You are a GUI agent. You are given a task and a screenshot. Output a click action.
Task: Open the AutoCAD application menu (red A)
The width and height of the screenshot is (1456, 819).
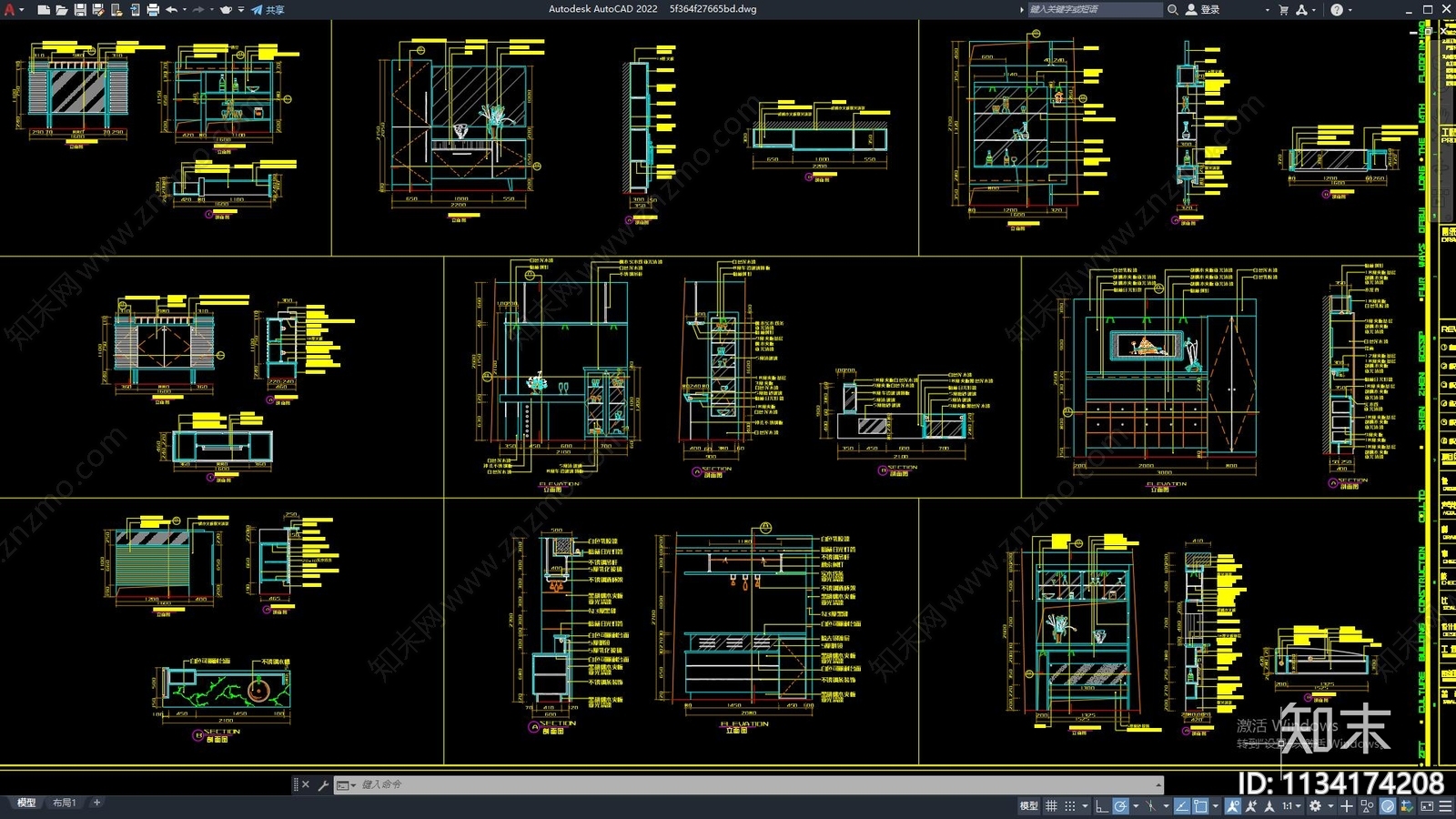click(x=9, y=9)
